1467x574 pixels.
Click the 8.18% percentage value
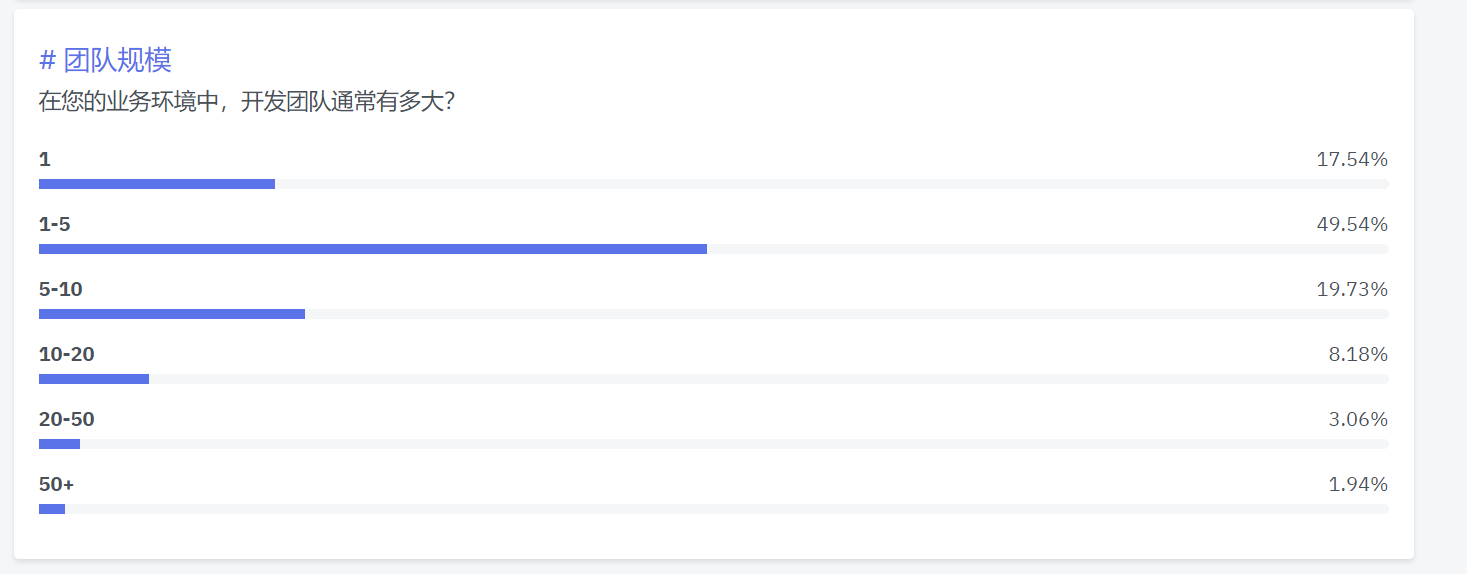click(1358, 354)
